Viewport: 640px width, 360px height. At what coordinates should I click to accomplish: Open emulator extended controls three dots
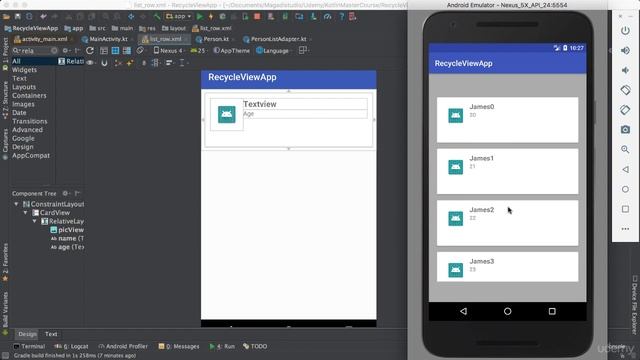coord(625,229)
